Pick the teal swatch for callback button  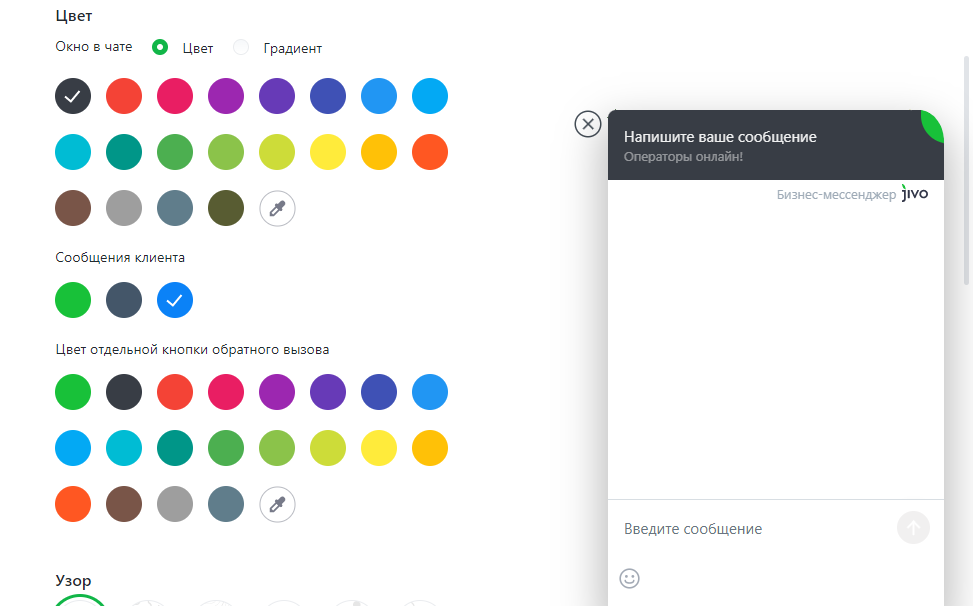click(x=175, y=448)
